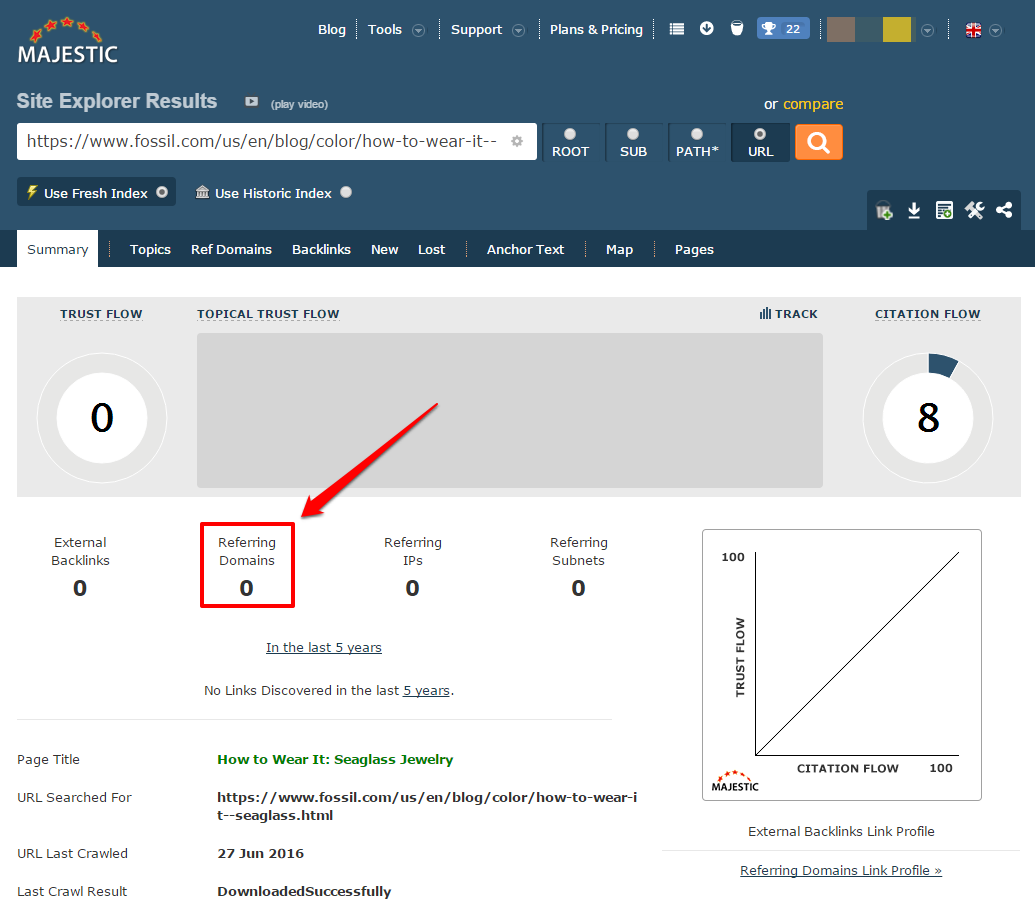Screen dimensions: 1035x904
Task: Switch to the Backlinks tab
Action: click(x=321, y=249)
